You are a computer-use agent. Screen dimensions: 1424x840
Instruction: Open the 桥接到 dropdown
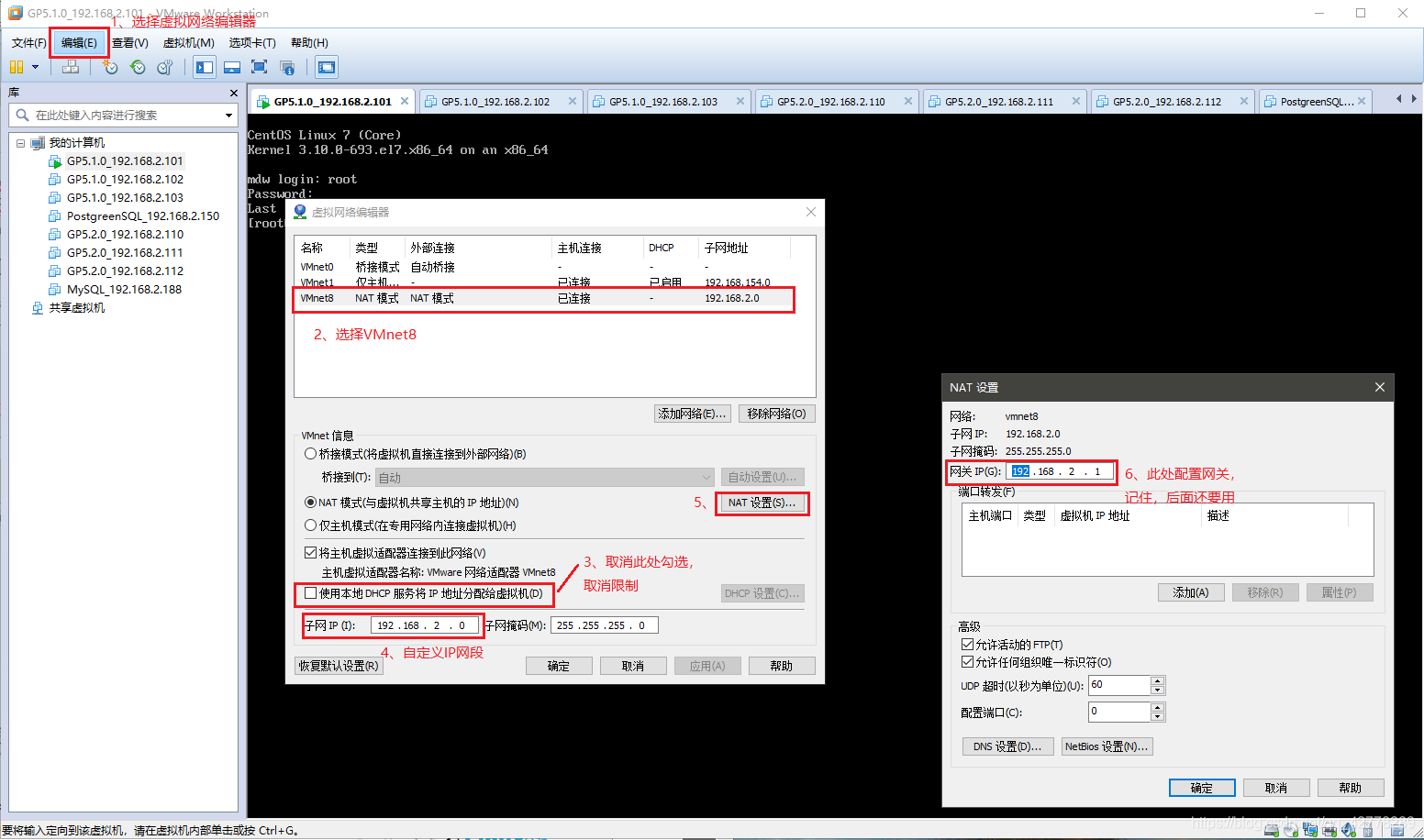(544, 477)
